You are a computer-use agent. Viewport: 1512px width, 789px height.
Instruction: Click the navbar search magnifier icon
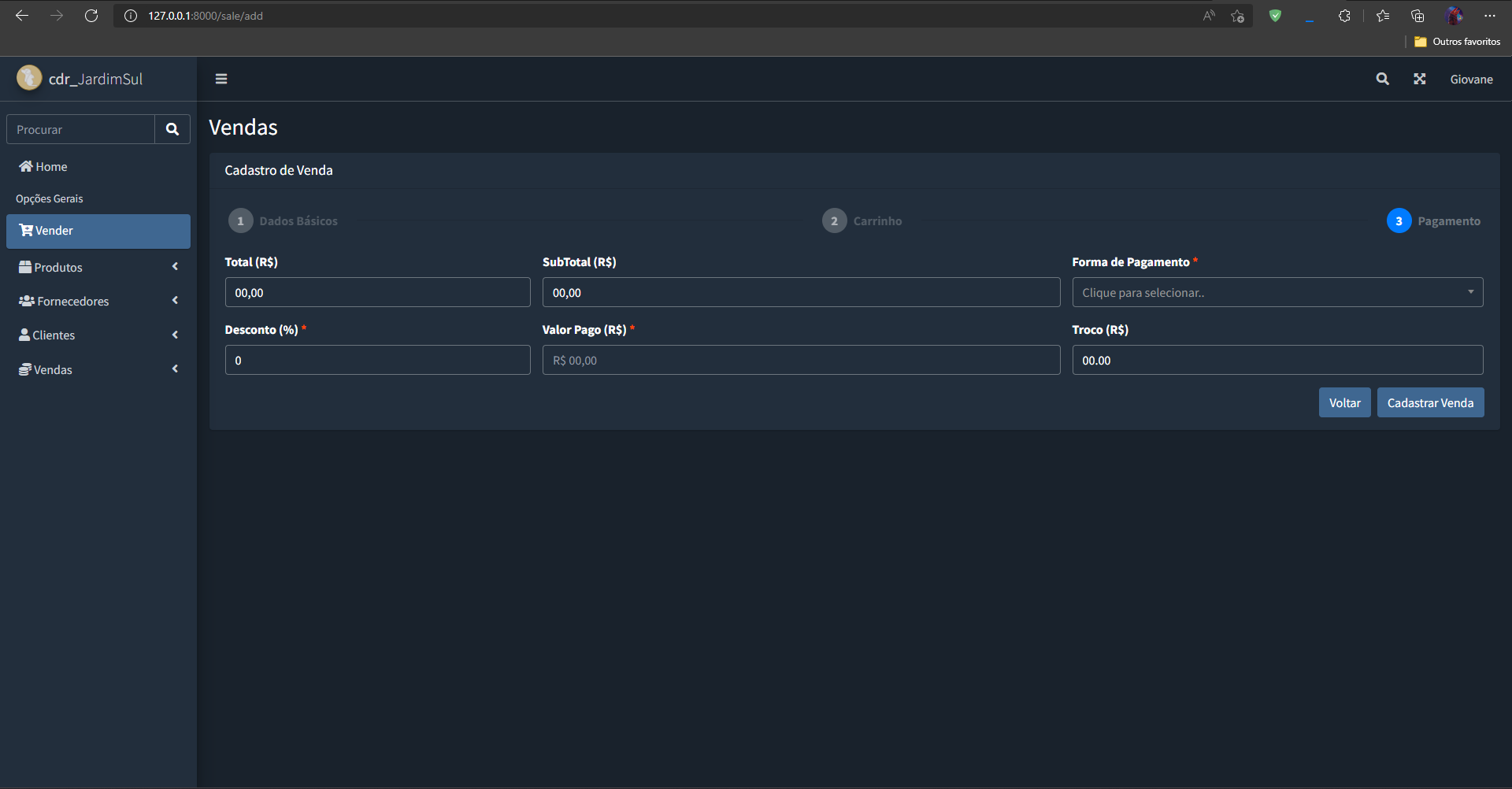[x=1382, y=79]
